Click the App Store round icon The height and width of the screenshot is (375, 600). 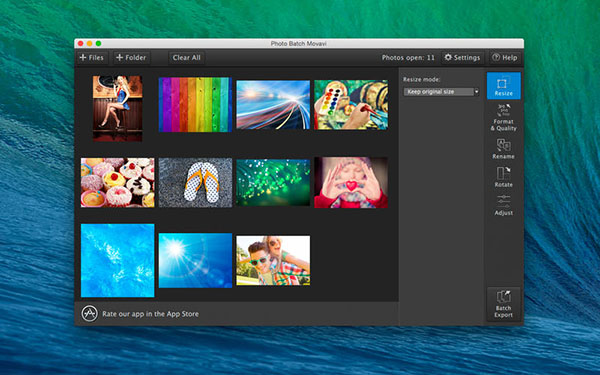coord(90,314)
